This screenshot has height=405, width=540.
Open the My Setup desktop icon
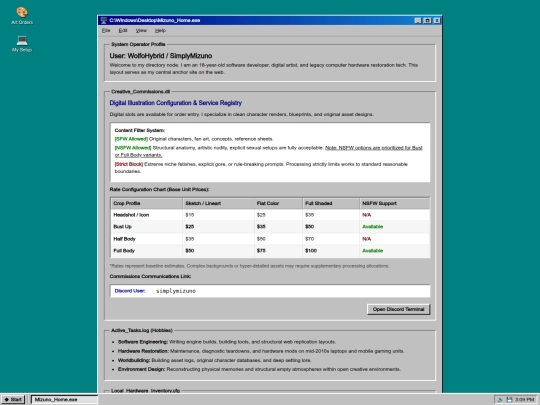coord(22,44)
